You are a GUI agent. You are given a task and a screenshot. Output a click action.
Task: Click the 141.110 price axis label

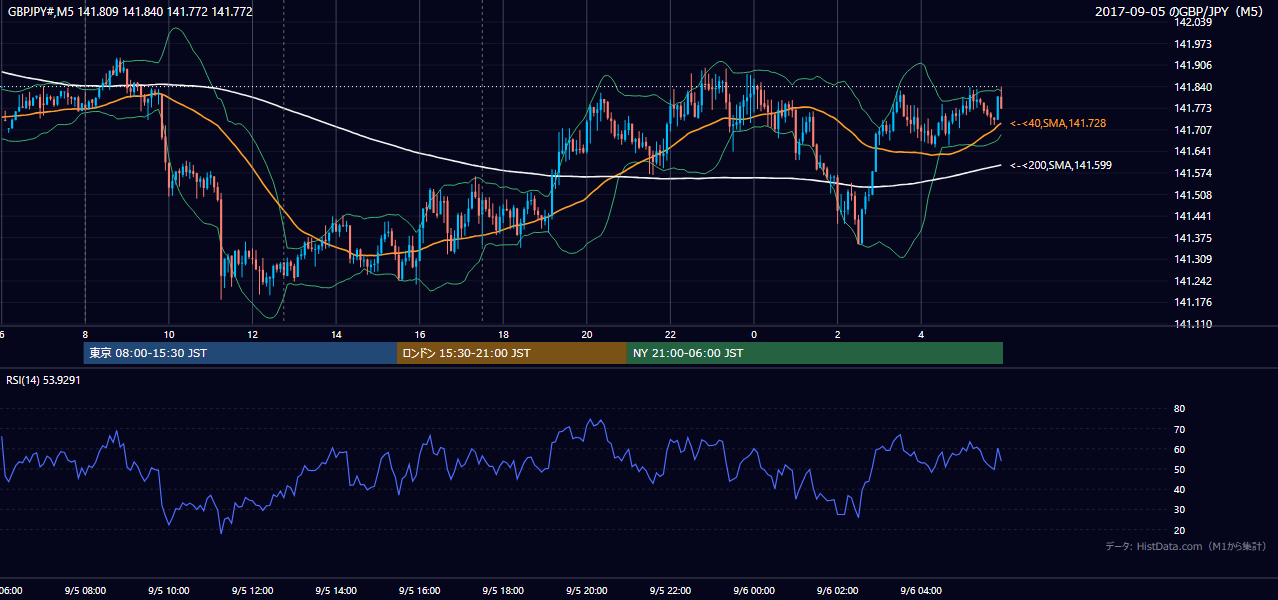1193,324
